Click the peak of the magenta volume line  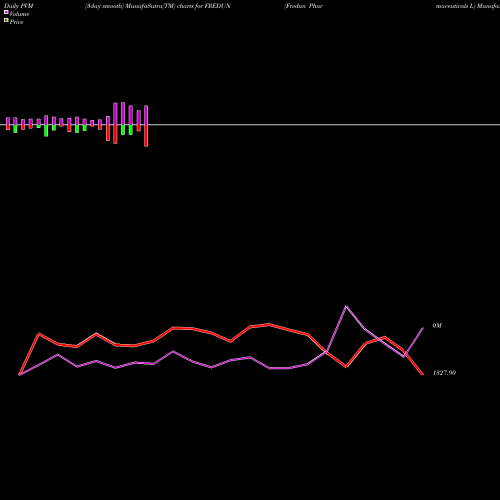point(346,306)
